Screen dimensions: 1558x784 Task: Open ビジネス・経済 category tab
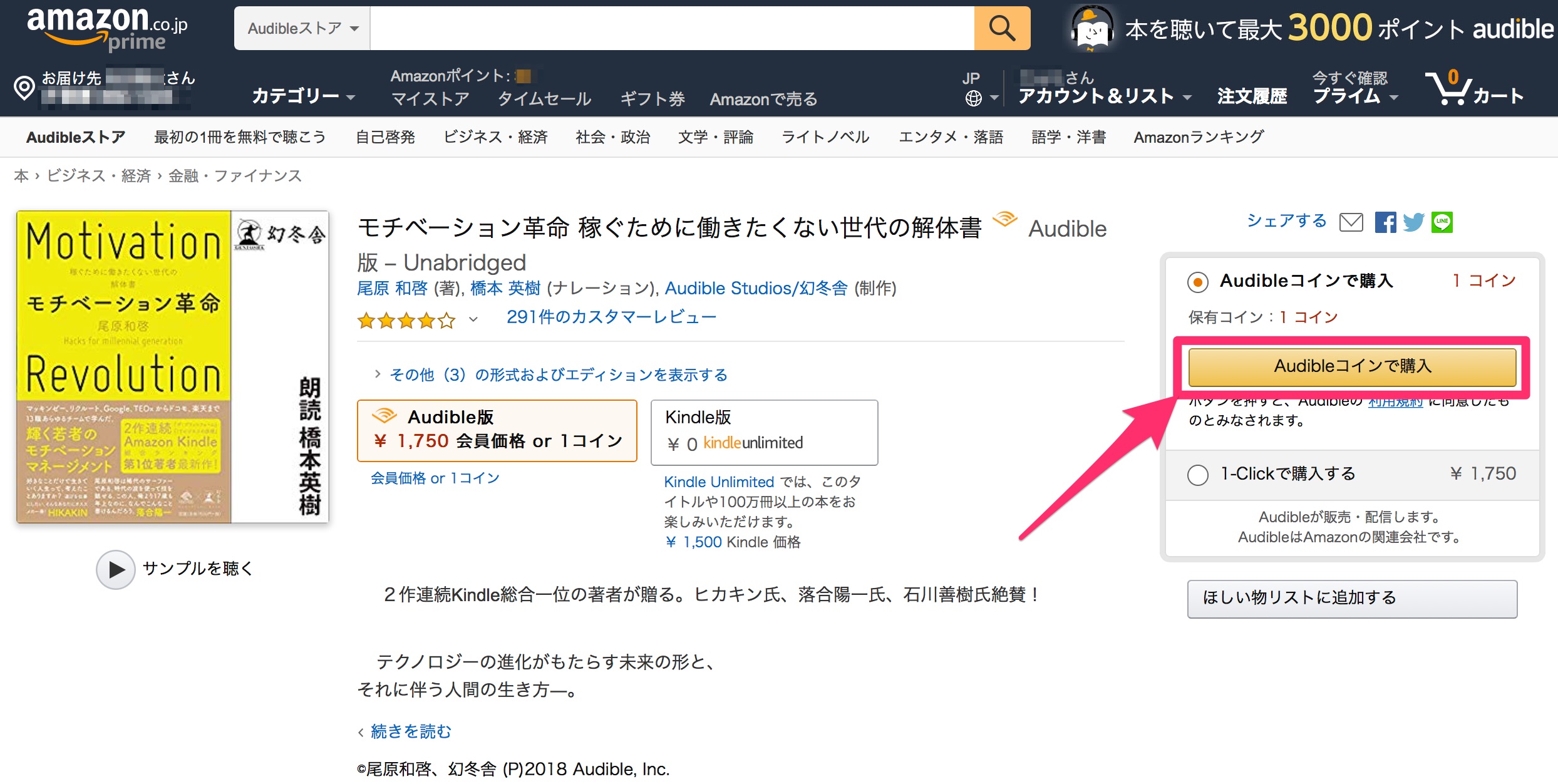click(495, 137)
